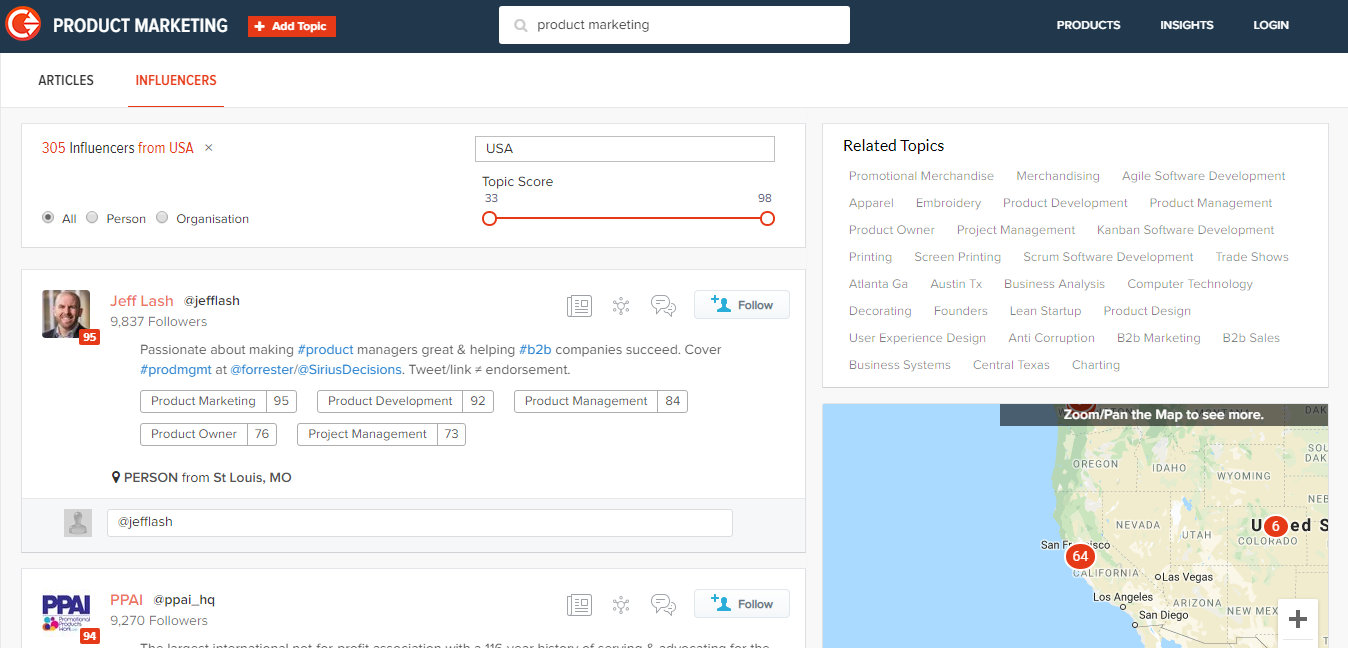1348x648 pixels.
Task: Click the 9,270 Followers text
Action: (x=159, y=621)
